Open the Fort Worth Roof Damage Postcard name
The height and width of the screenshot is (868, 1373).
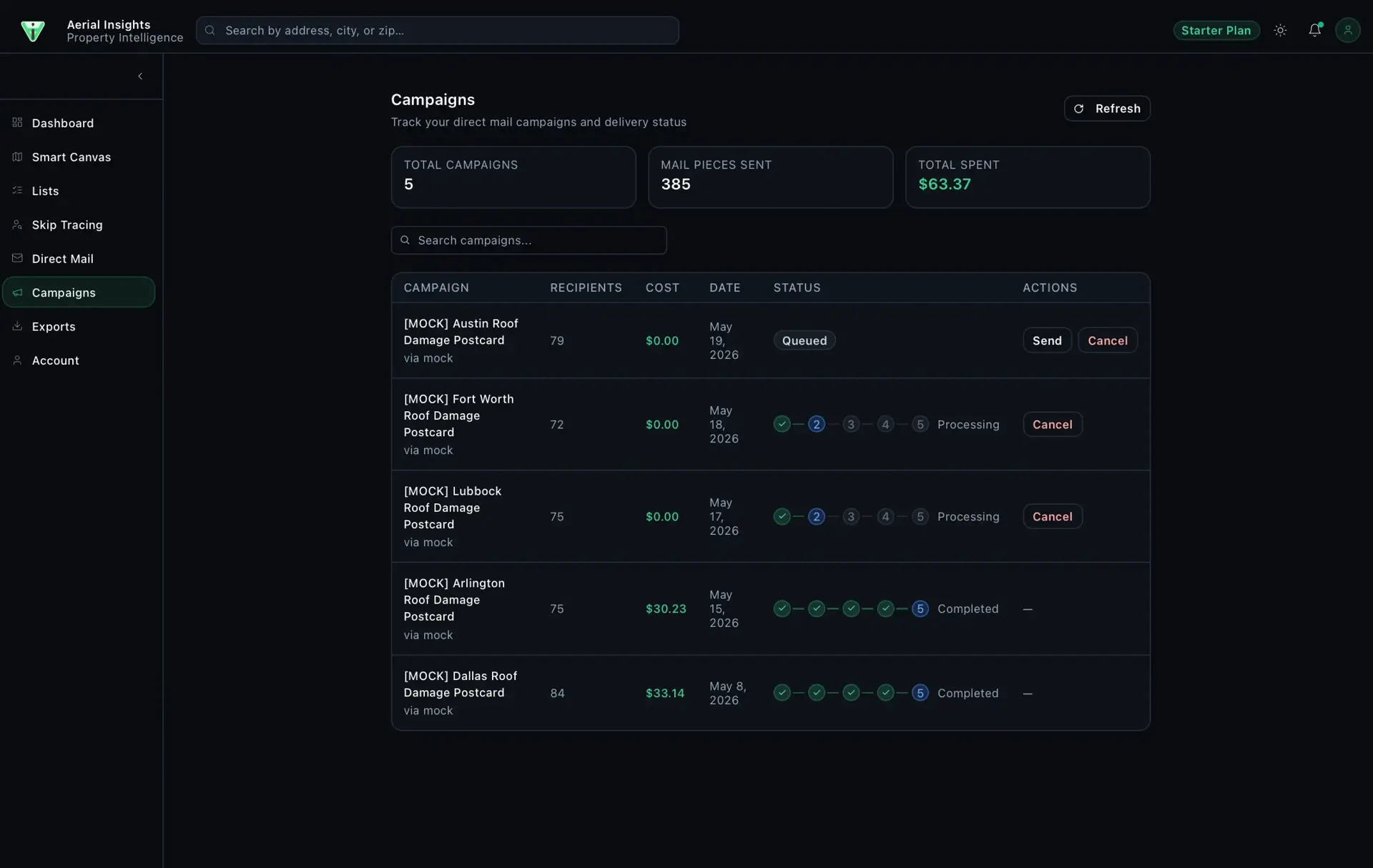458,415
